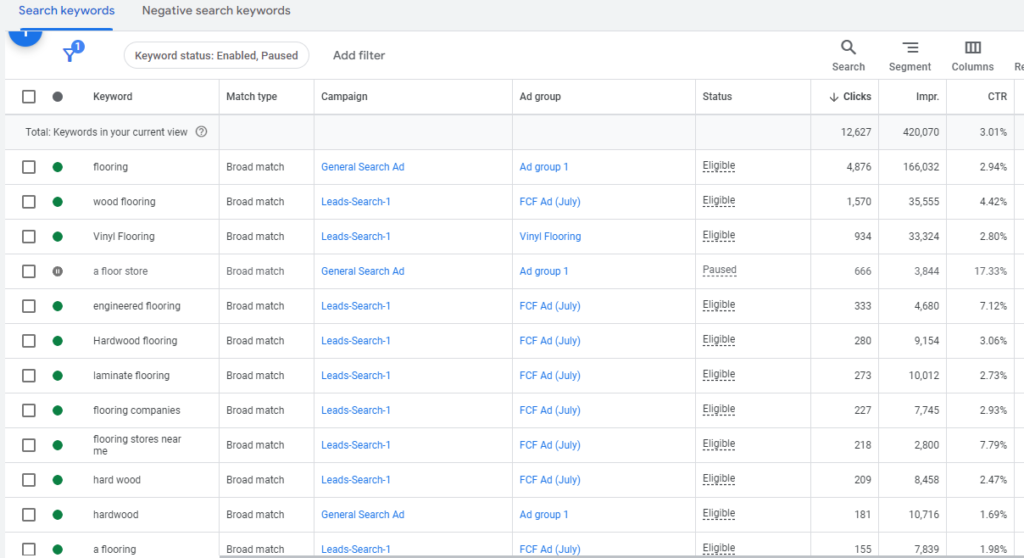
Task: Open the Vinyl Flooring ad group link
Action: pyautogui.click(x=549, y=237)
